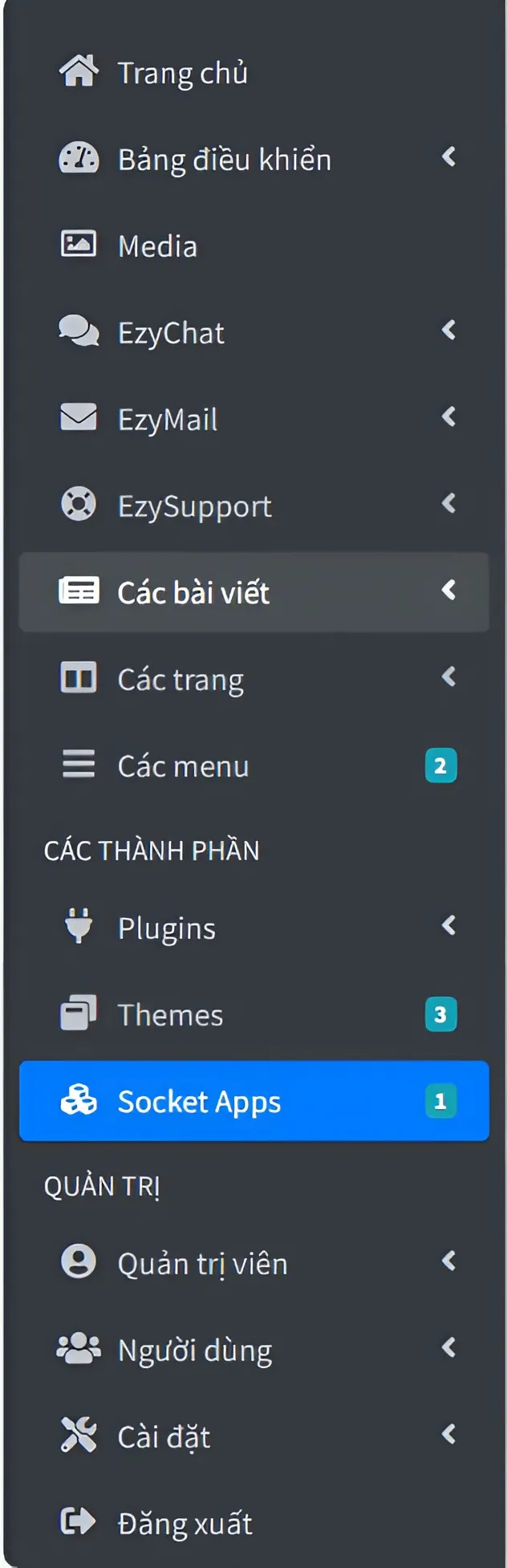The height and width of the screenshot is (1568, 507).
Task: Open the Các menu entry
Action: (x=183, y=766)
